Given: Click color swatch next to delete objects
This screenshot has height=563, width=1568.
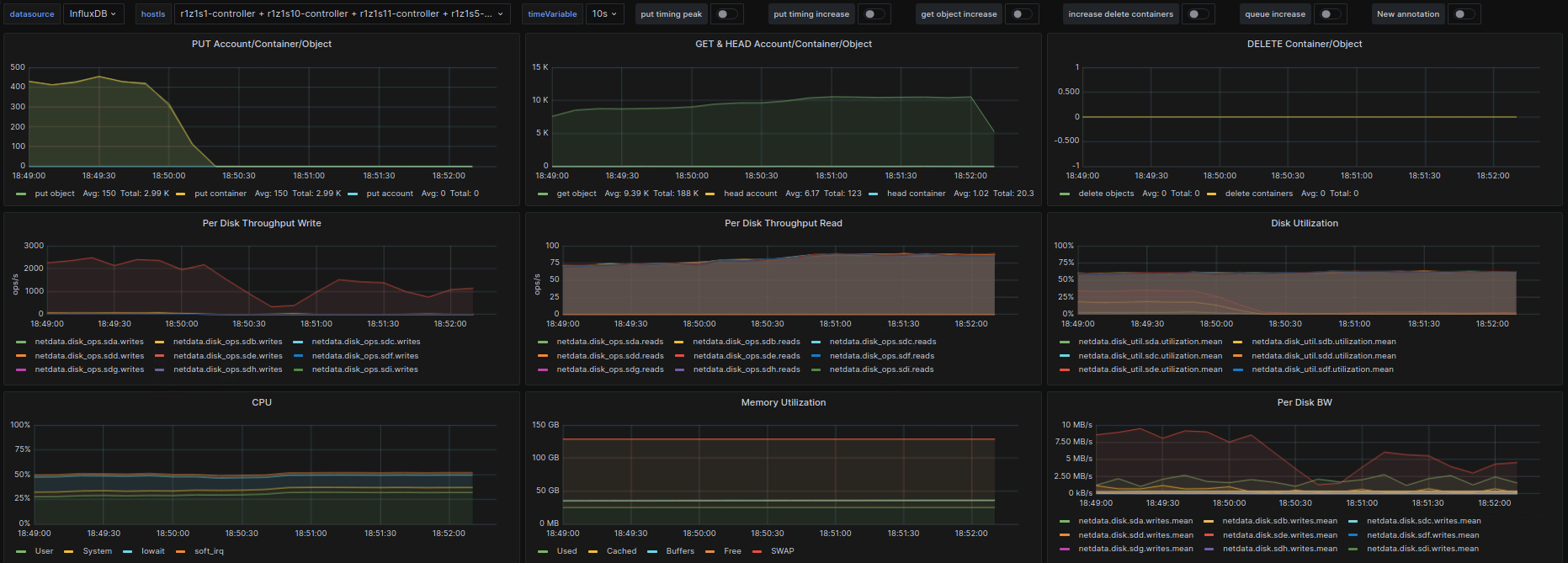Looking at the screenshot, I should coord(1065,194).
